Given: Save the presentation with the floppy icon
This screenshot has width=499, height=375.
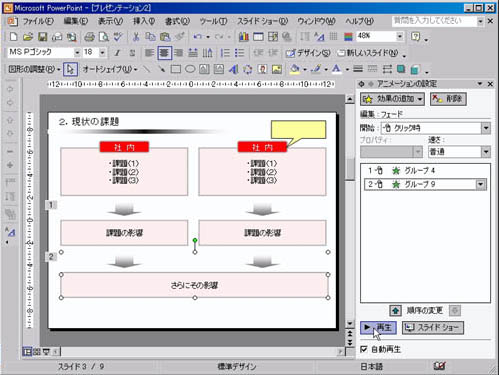Looking at the screenshot, I should (42, 36).
